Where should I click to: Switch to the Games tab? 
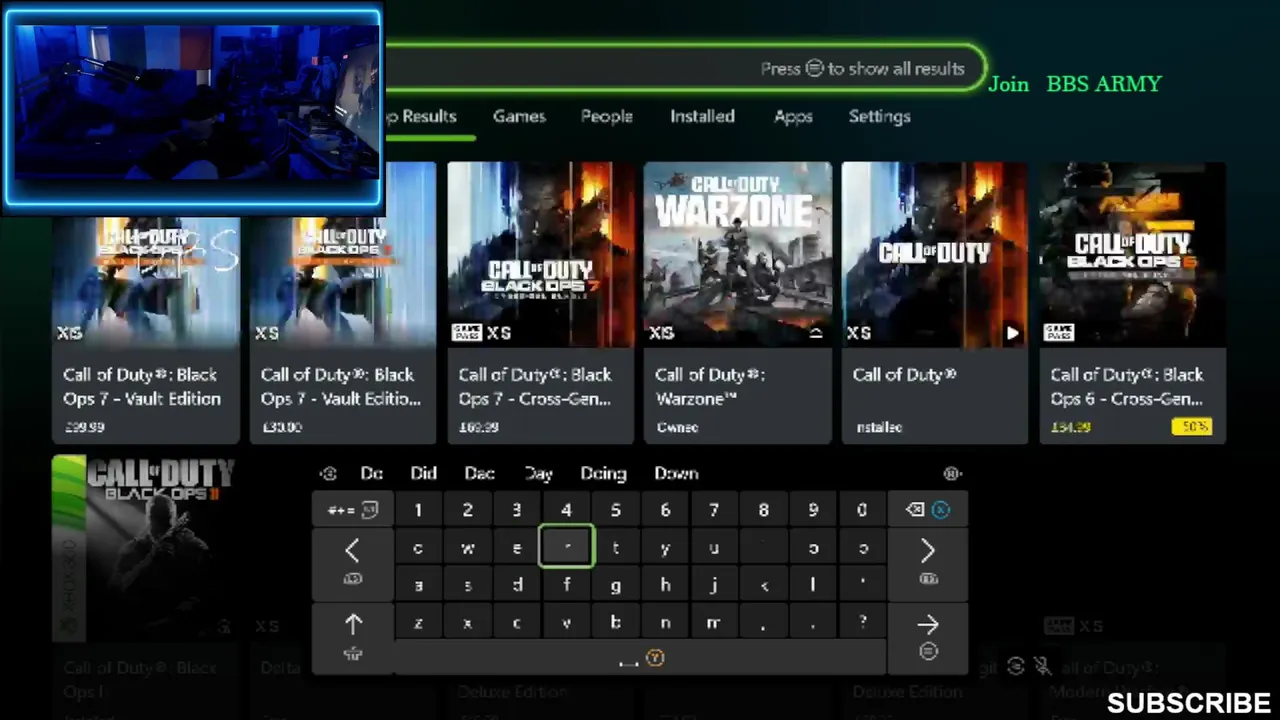[x=519, y=116]
